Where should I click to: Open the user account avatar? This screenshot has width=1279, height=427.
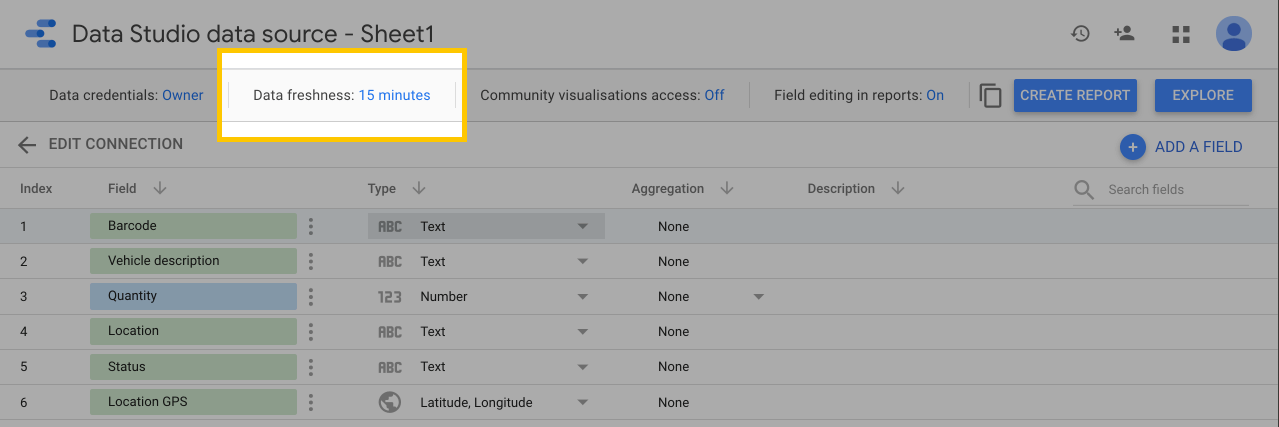(1233, 34)
